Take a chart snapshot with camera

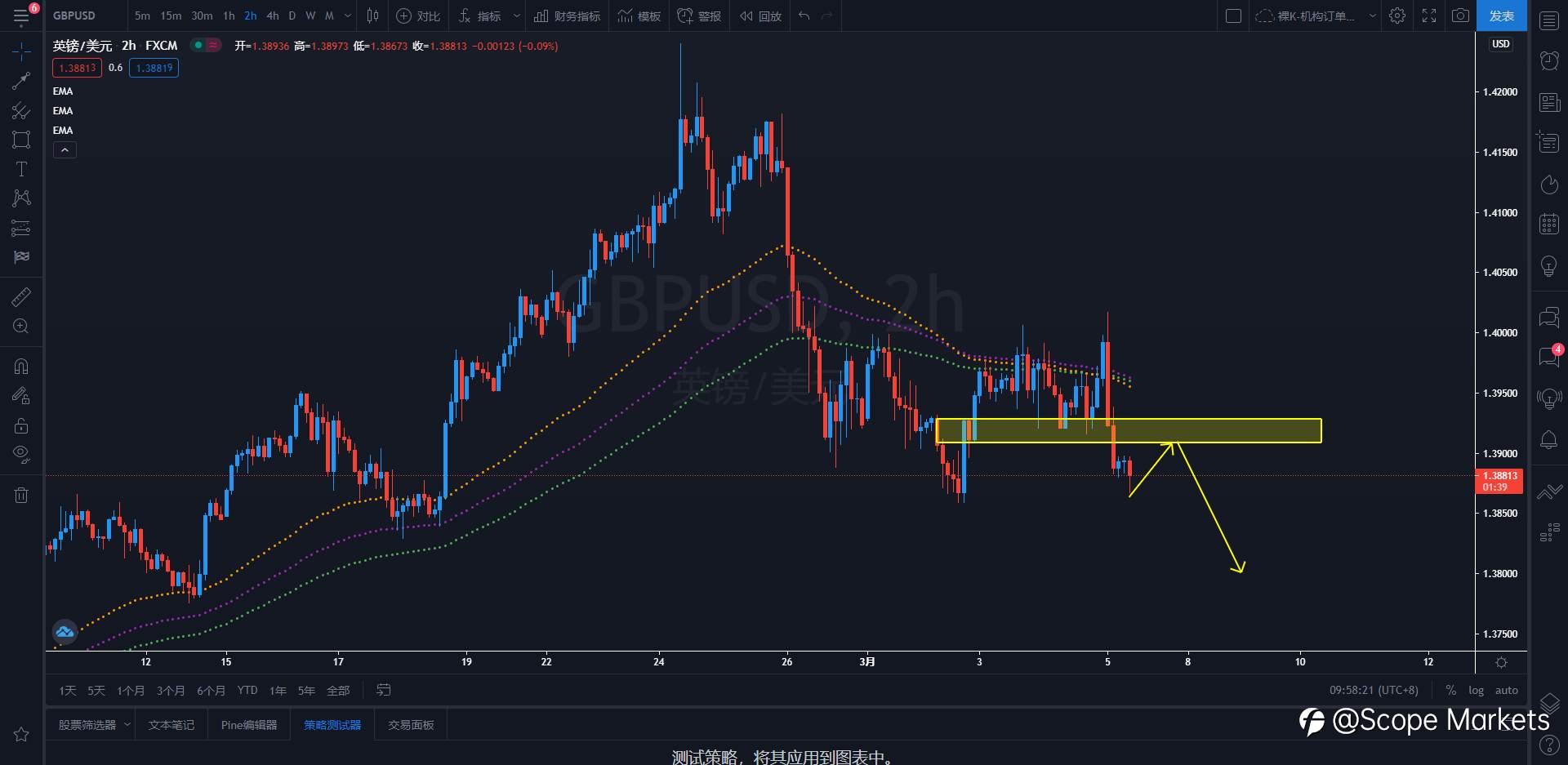point(1460,16)
